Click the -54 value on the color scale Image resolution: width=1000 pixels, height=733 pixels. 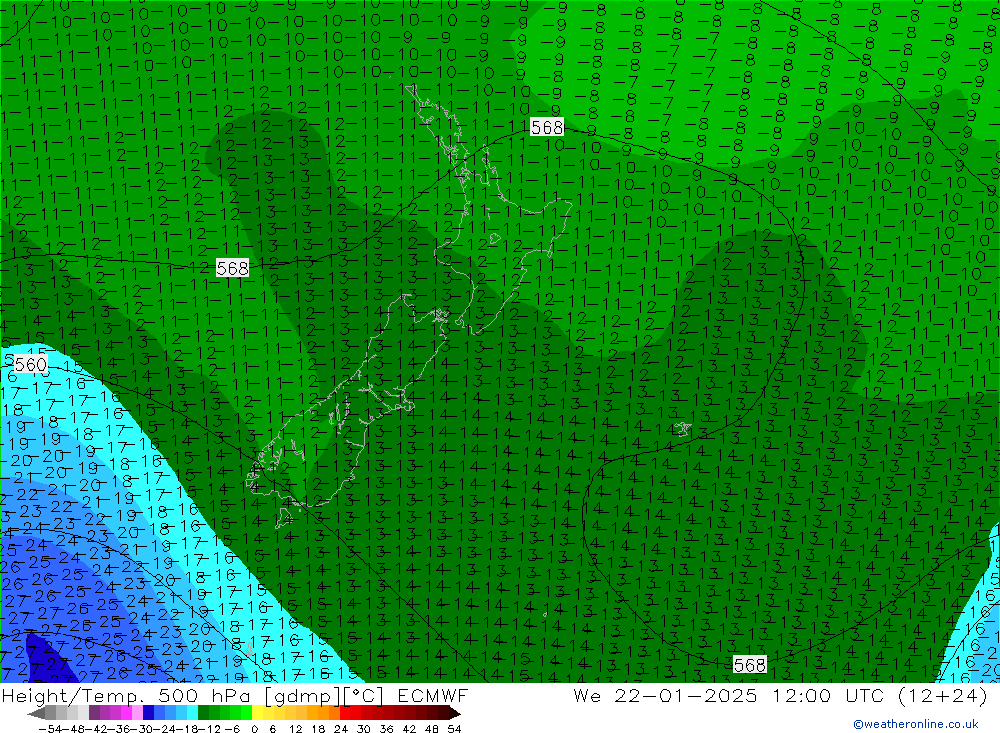(x=50, y=729)
